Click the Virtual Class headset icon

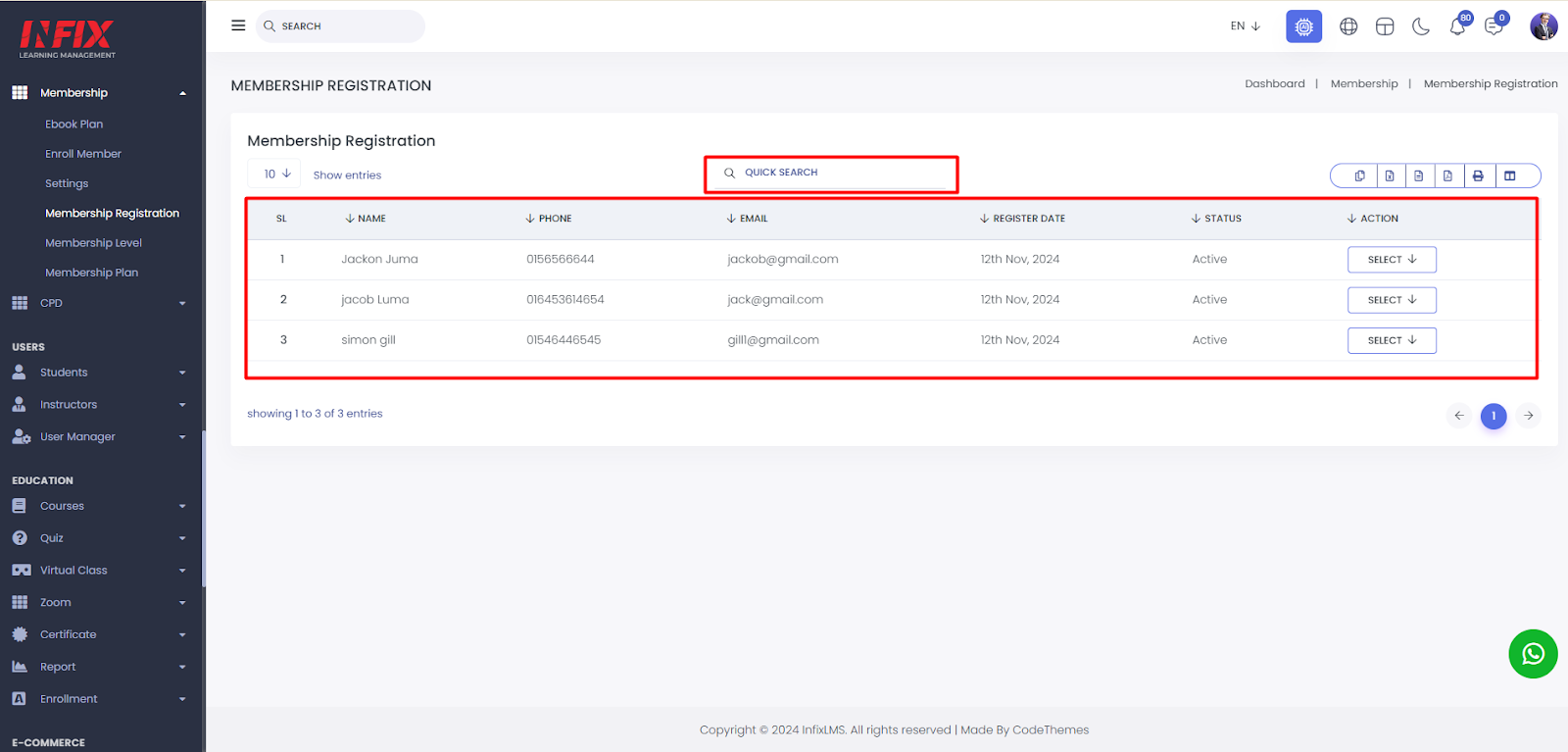(x=21, y=570)
